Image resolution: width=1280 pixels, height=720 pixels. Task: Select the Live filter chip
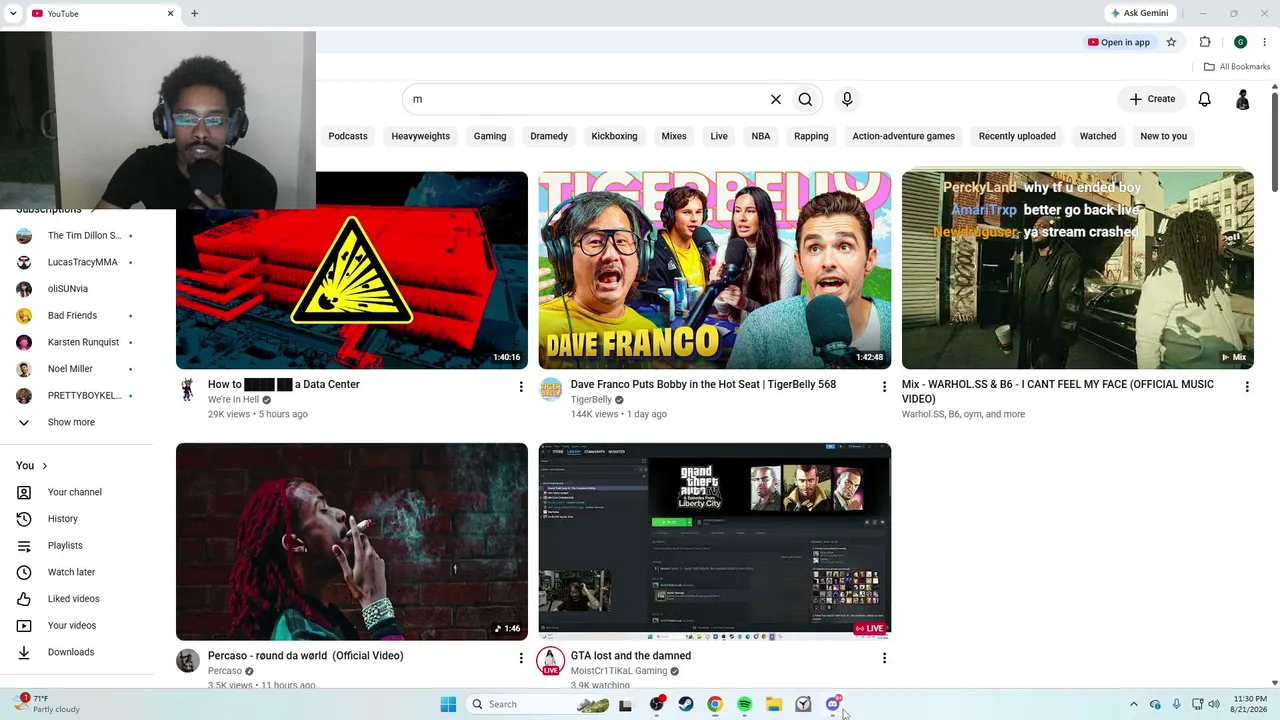pos(719,136)
